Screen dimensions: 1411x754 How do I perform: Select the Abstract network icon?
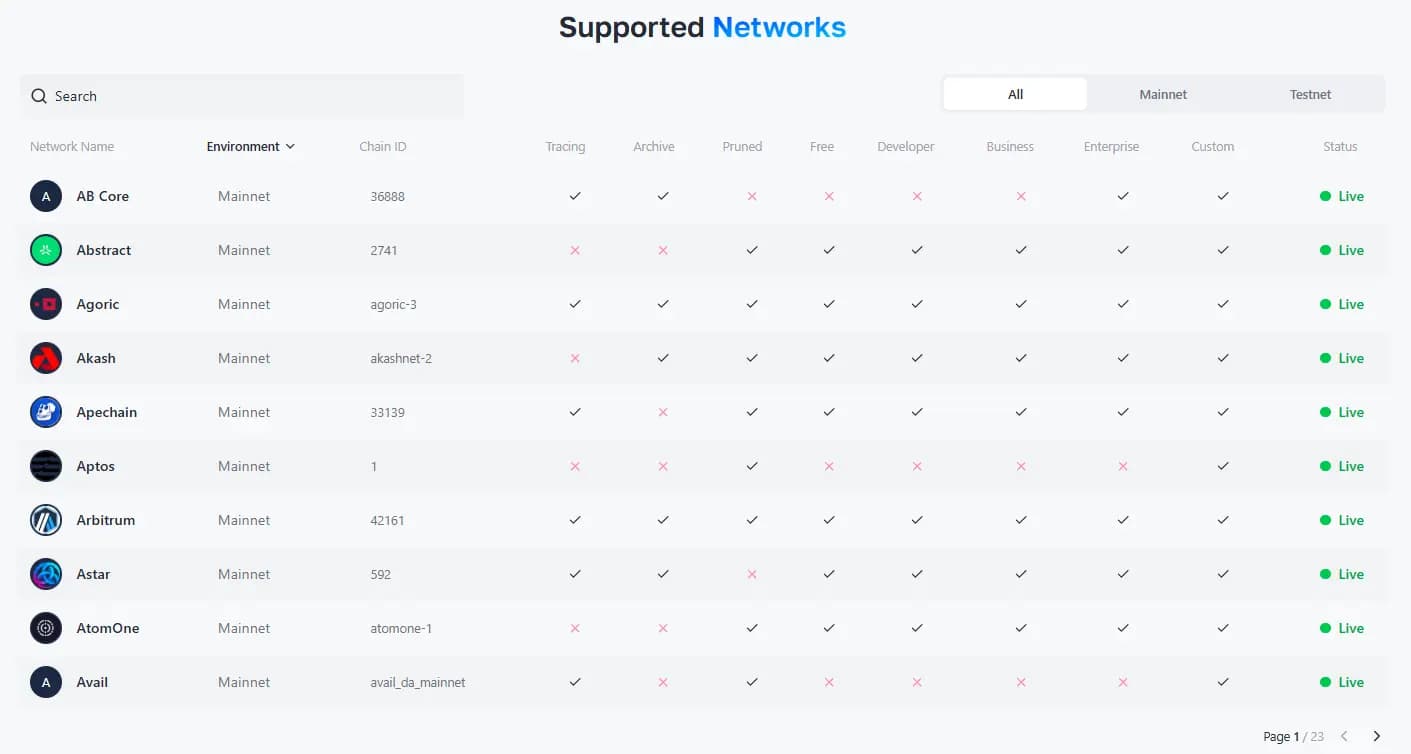point(45,250)
